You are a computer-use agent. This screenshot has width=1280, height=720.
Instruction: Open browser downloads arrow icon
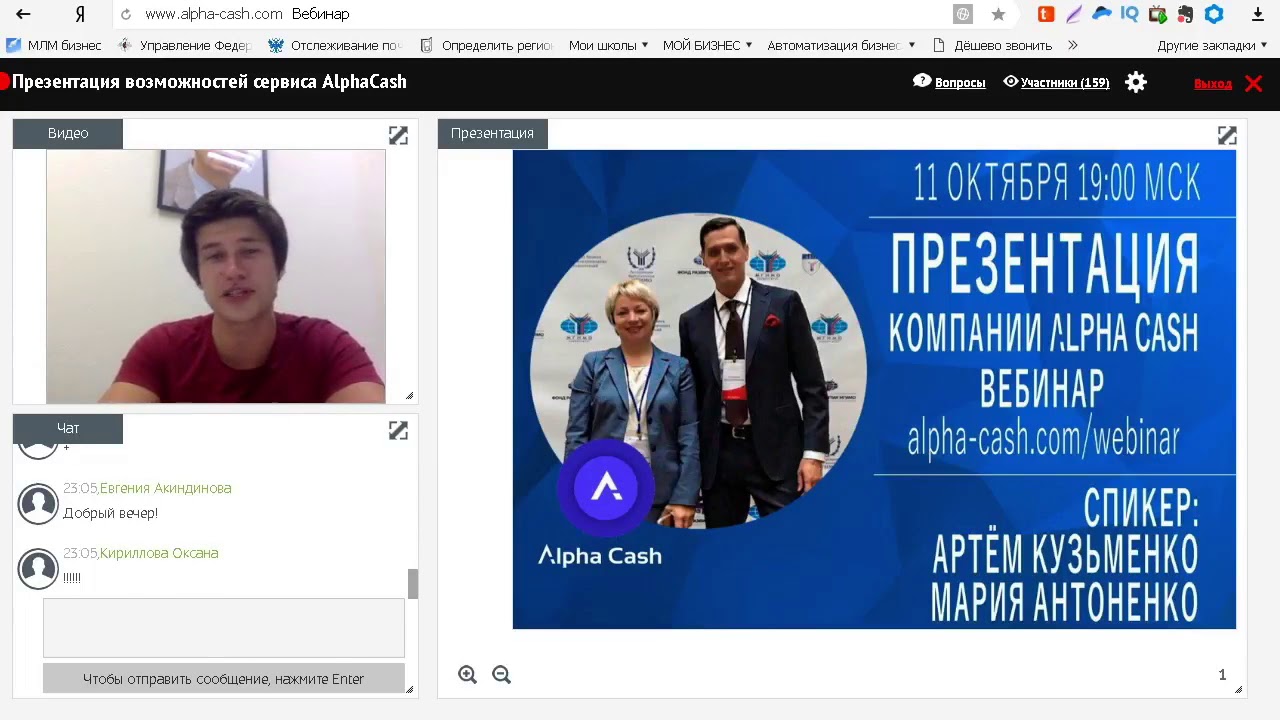tap(1258, 14)
